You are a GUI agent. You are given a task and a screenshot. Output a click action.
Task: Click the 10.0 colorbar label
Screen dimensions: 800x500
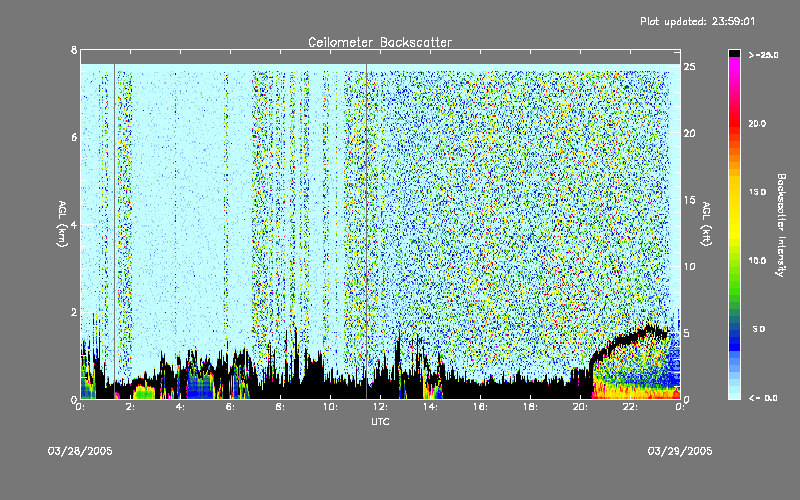click(x=757, y=260)
